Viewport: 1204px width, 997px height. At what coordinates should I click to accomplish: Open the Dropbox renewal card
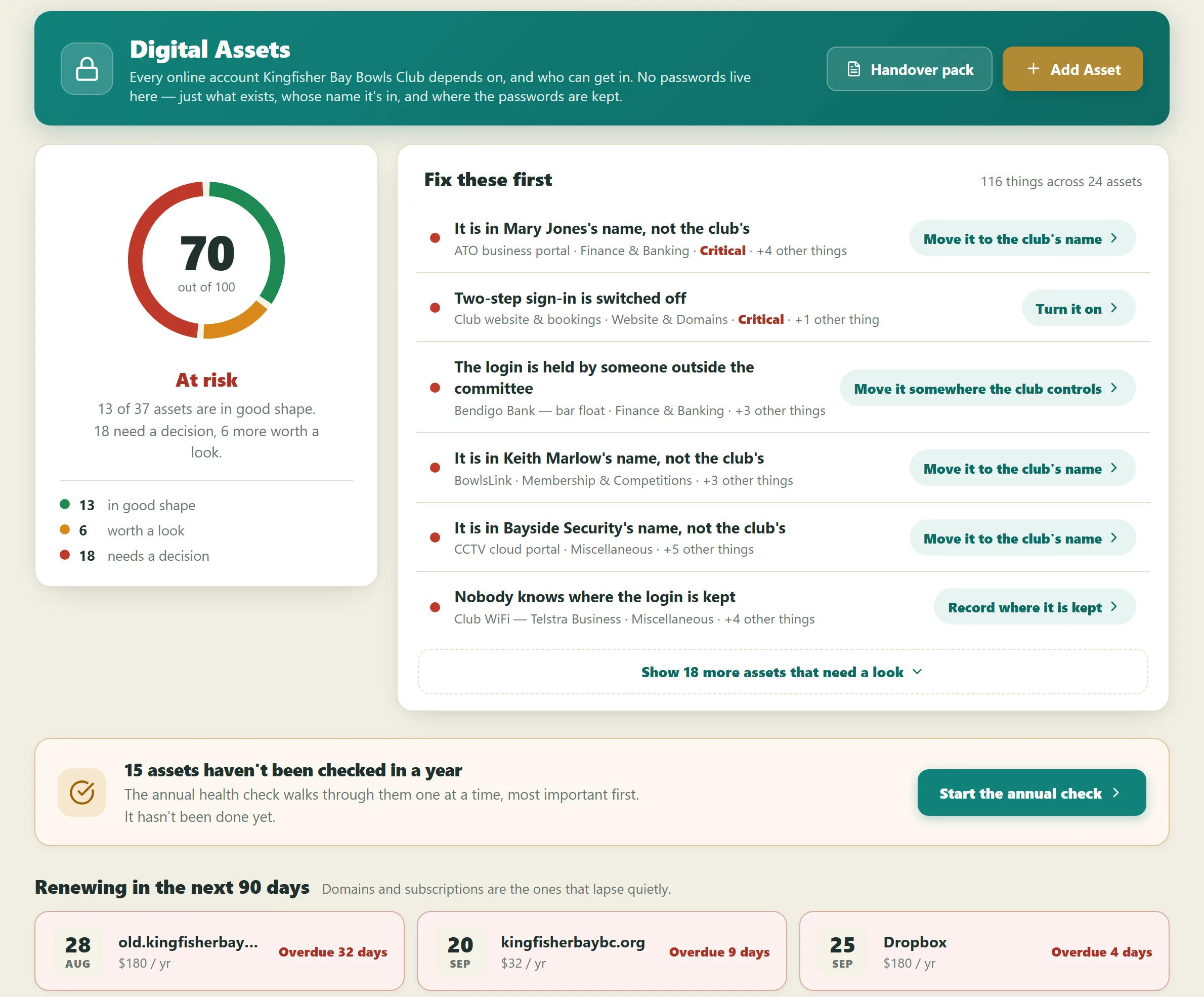pyautogui.click(x=984, y=951)
